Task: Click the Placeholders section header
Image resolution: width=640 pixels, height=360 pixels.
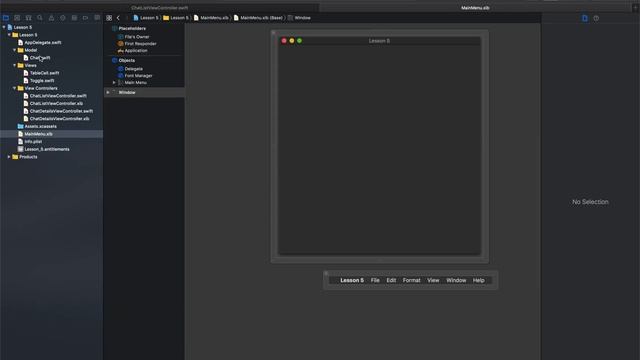Action: [x=132, y=29]
